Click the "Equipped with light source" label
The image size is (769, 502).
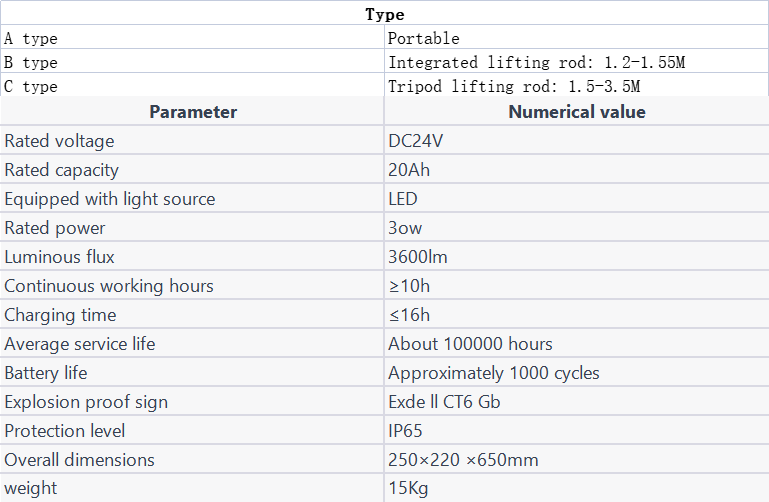pyautogui.click(x=110, y=199)
